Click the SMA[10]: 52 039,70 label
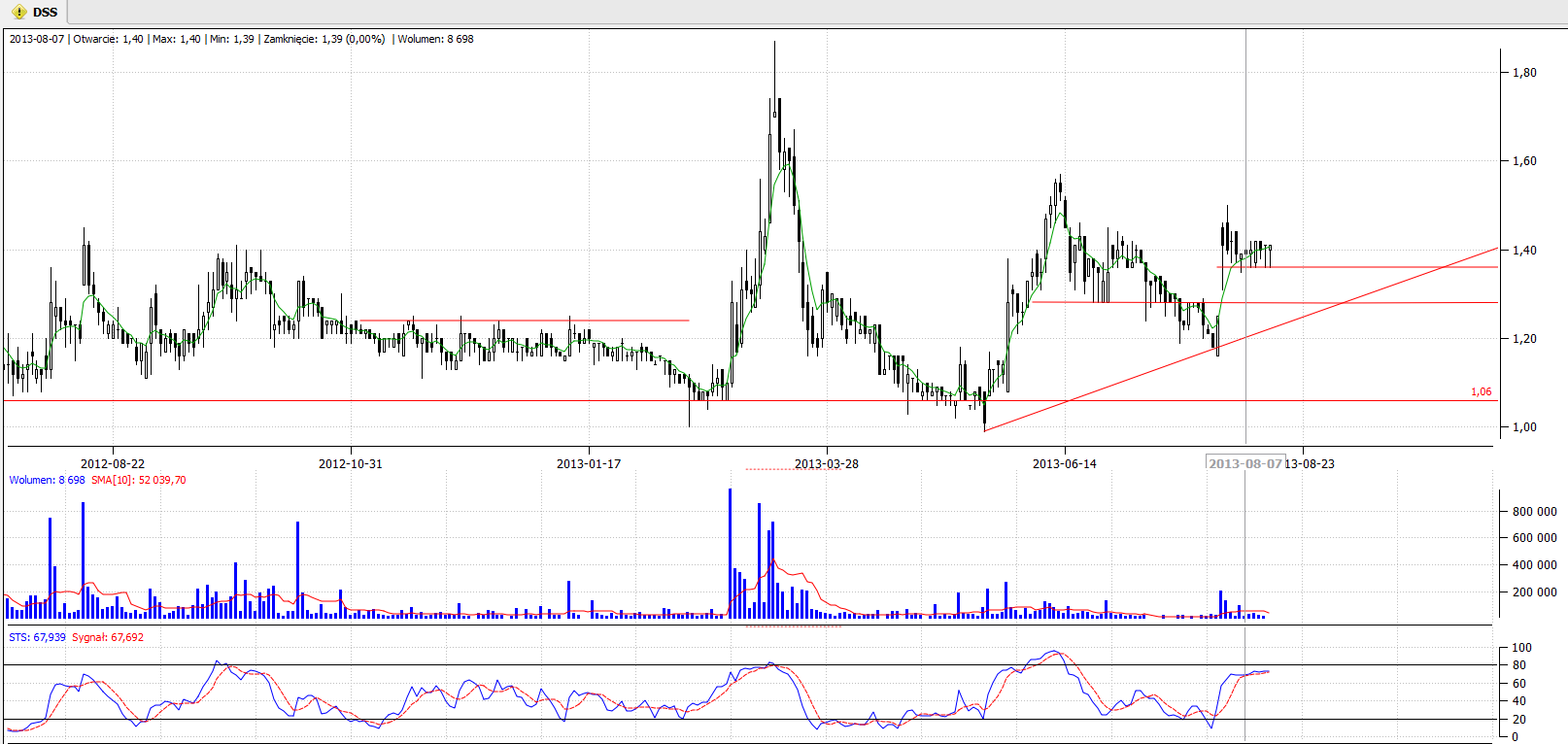The image size is (1568, 744). 139,480
